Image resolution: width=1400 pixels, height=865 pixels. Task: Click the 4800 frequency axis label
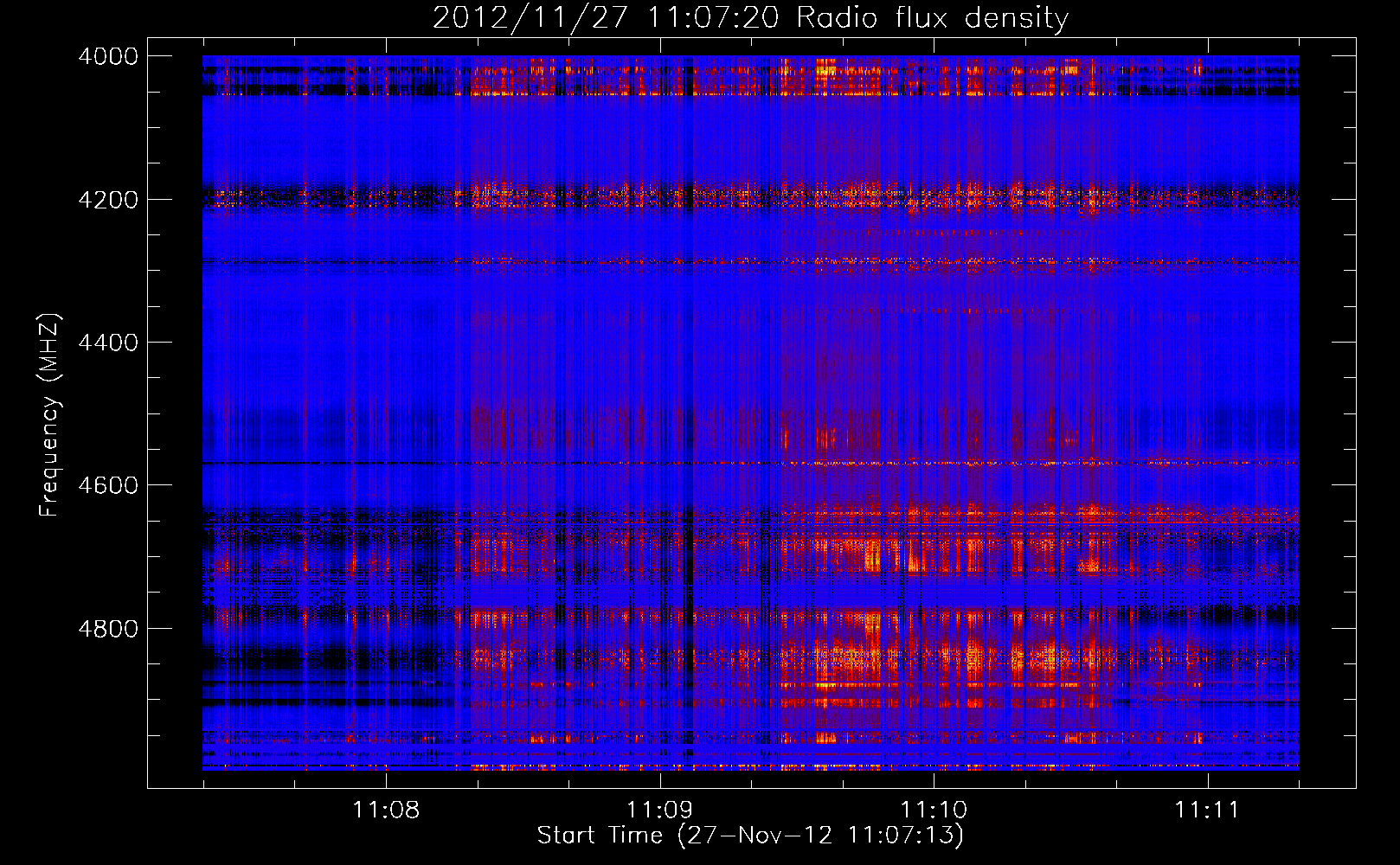(x=108, y=629)
